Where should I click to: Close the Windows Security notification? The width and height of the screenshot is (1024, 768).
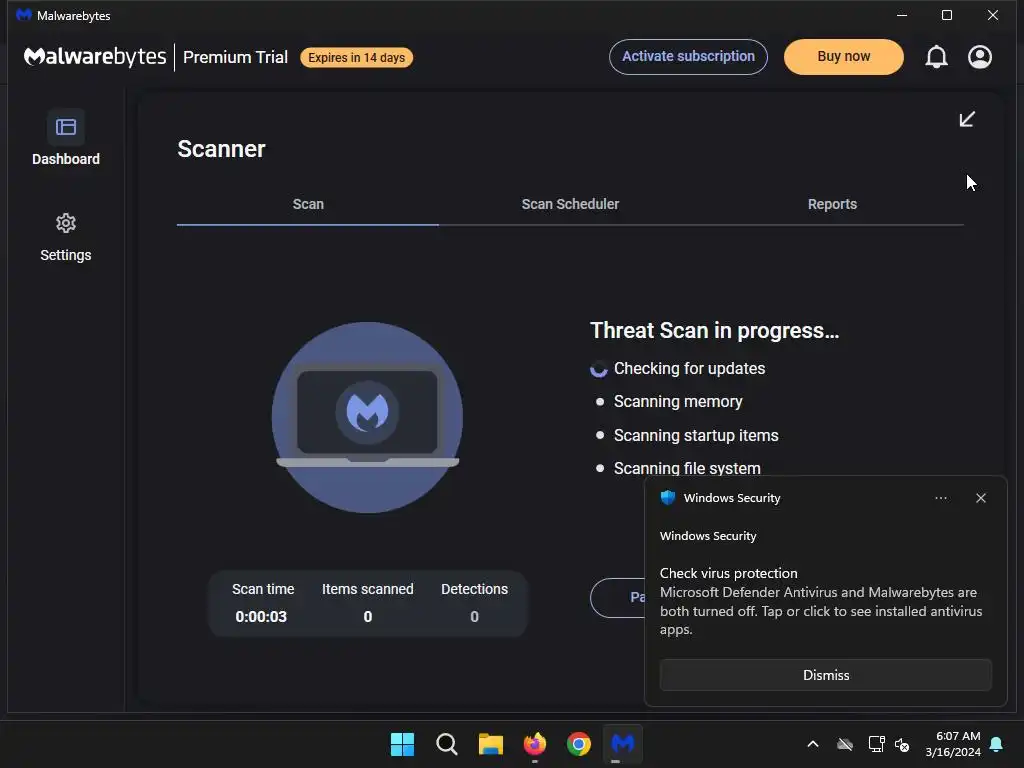point(980,498)
